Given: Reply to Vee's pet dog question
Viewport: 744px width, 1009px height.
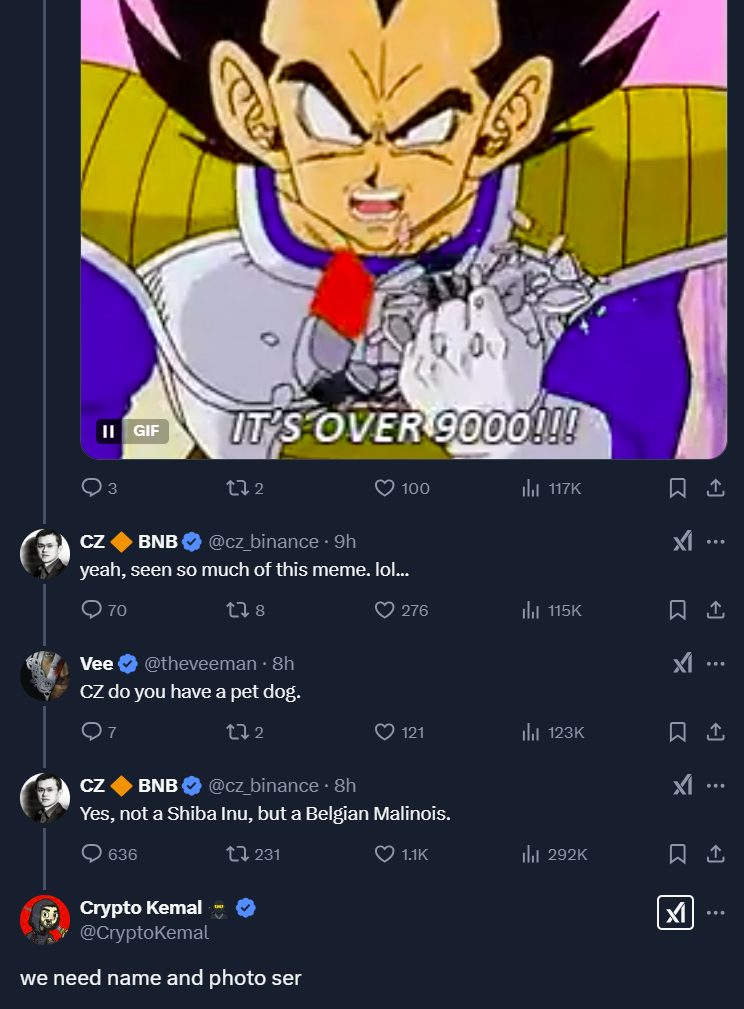Looking at the screenshot, I should tap(92, 732).
